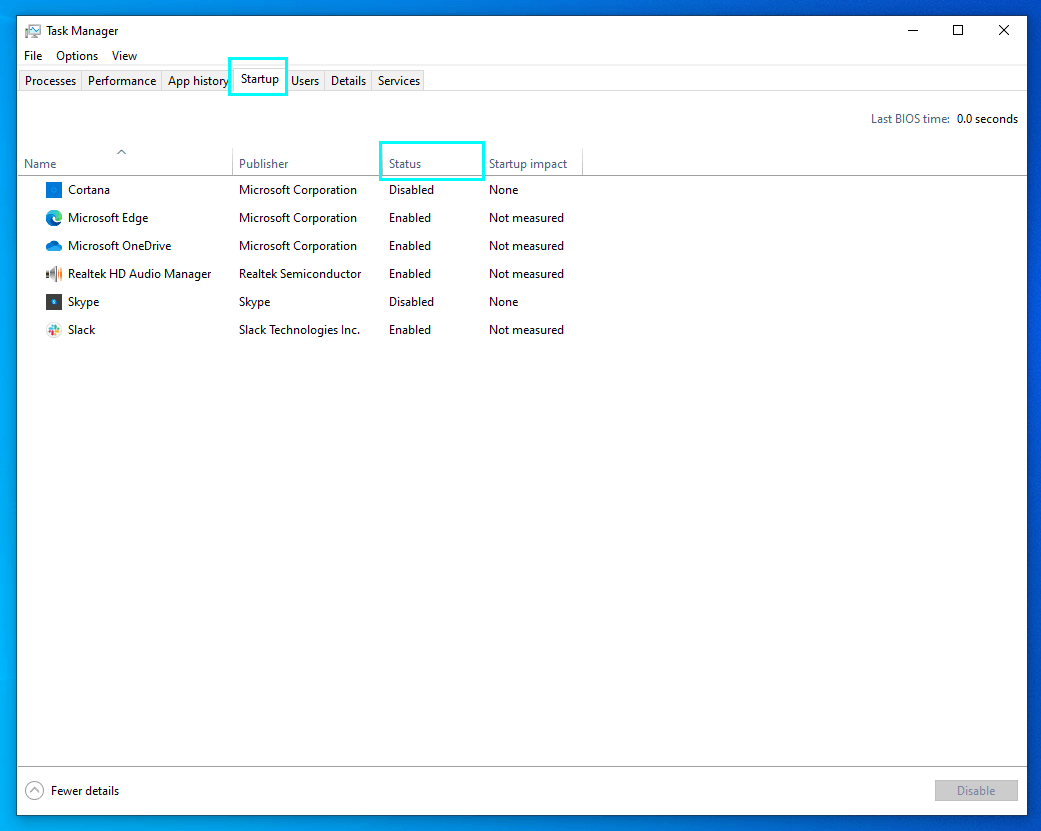Open the Performance tab

pos(121,80)
